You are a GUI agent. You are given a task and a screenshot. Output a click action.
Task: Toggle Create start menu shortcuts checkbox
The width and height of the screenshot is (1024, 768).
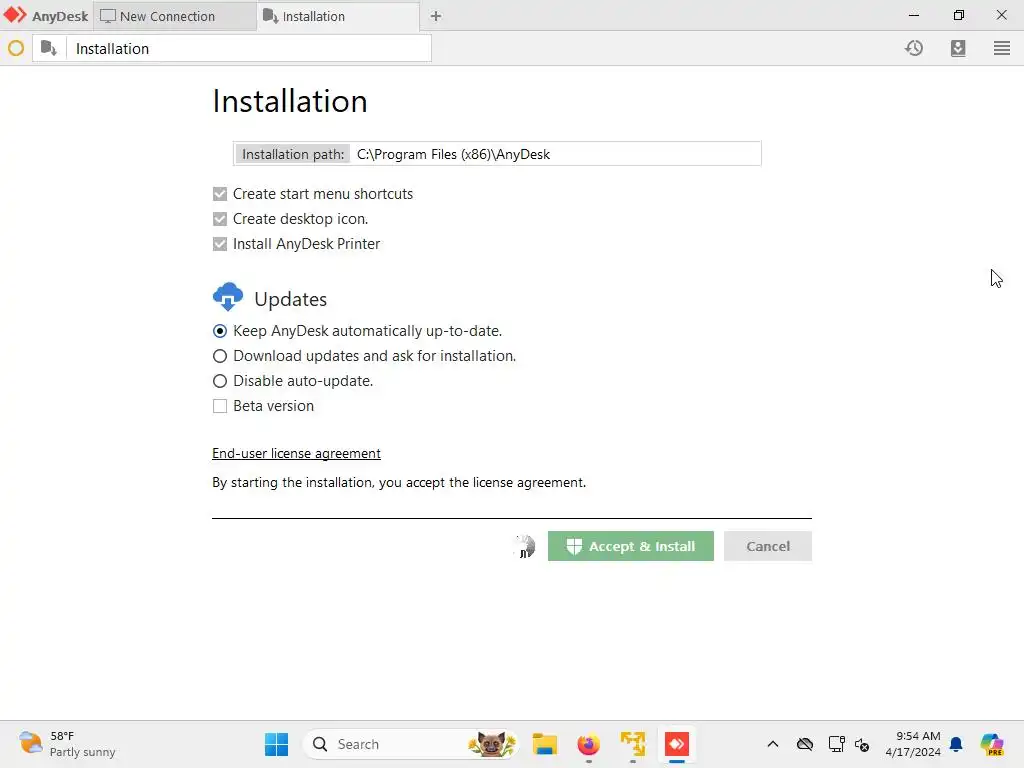click(x=220, y=194)
